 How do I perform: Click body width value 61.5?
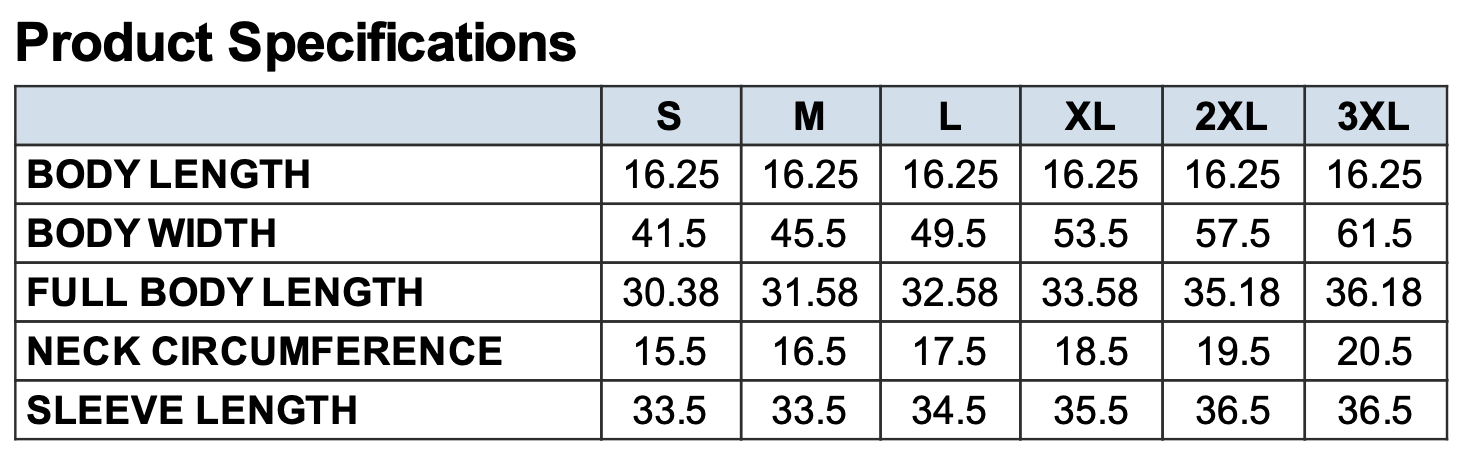tap(1373, 234)
